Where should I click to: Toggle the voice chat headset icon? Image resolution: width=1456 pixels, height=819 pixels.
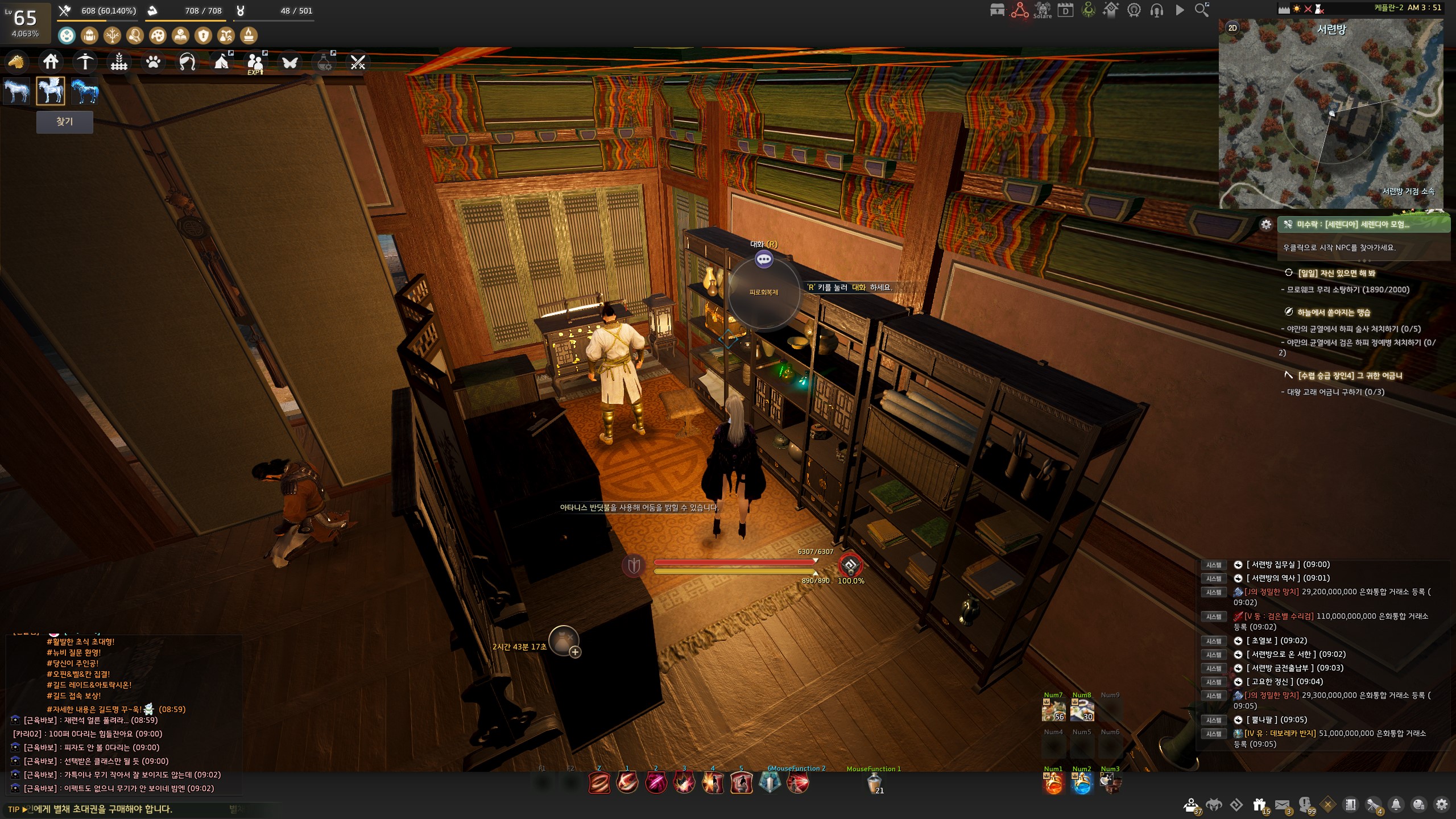(1156, 10)
